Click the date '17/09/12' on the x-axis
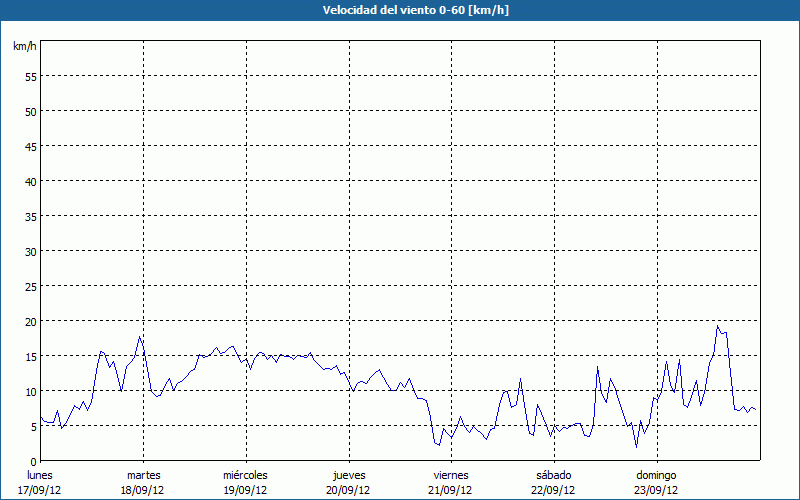 point(39,490)
